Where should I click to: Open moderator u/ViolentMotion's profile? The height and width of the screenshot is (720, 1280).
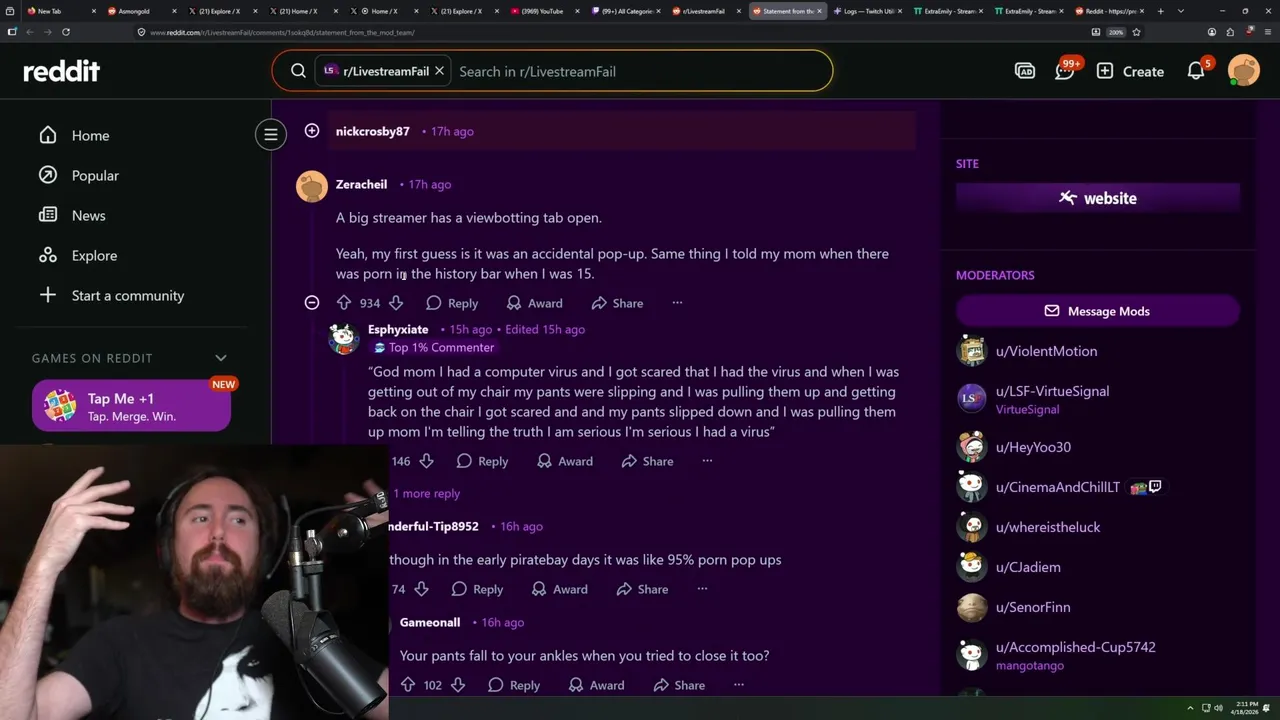[x=1046, y=351]
